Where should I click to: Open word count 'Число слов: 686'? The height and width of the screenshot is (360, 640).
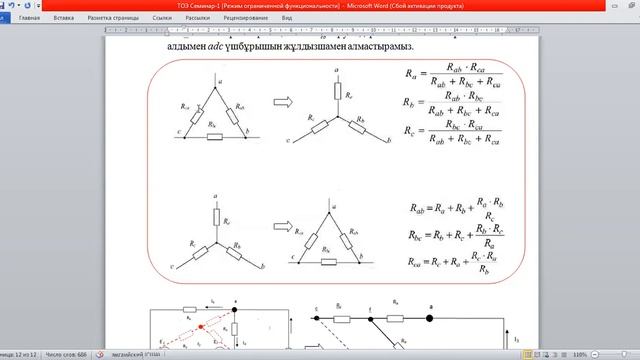click(x=66, y=355)
